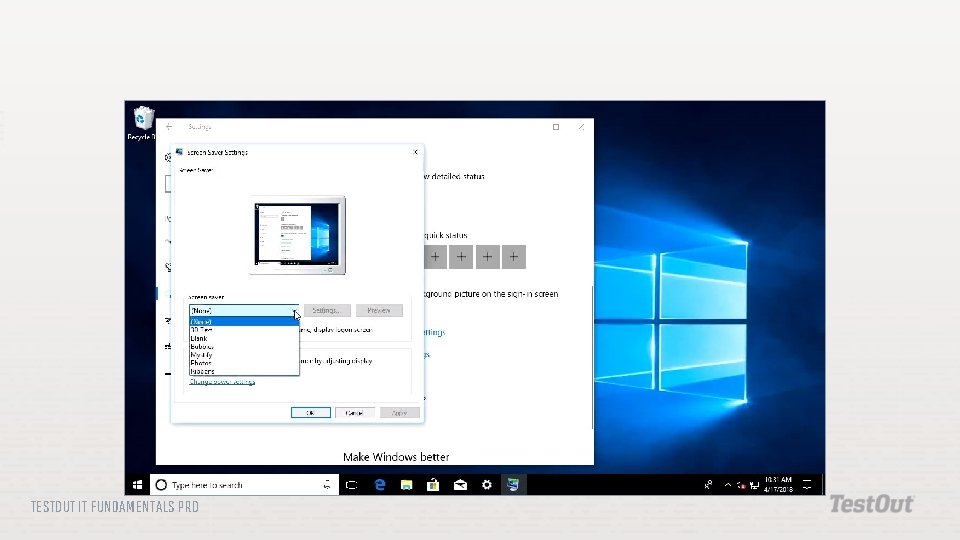
Task: Click Cancel in Screen Saver Settings
Action: click(354, 413)
